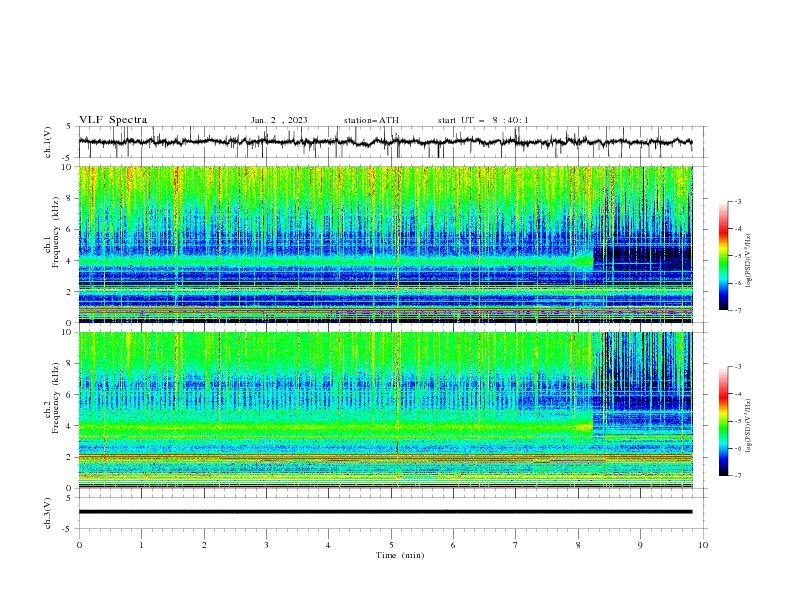Screen dimensions: 792x612
Task: Click the time axis tick label "9"
Action: point(640,545)
